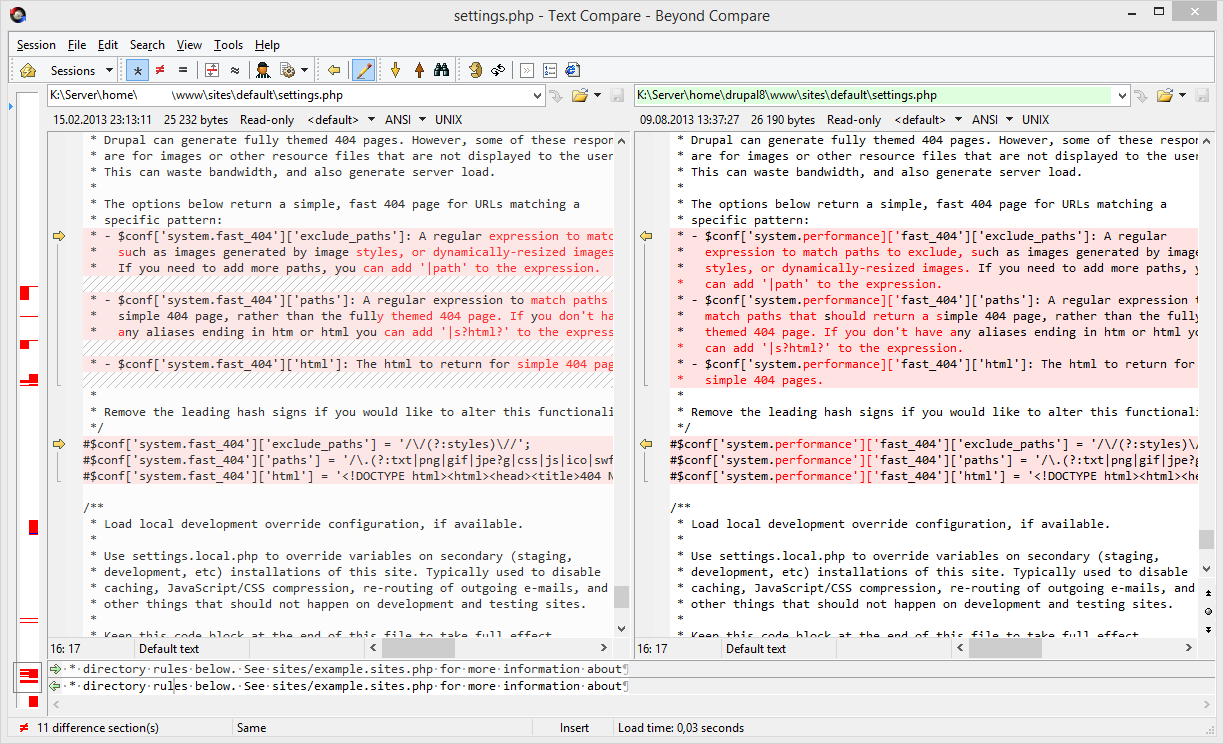
Task: Click 'Load time: 0,03 seconds' status text
Action: tap(681, 728)
